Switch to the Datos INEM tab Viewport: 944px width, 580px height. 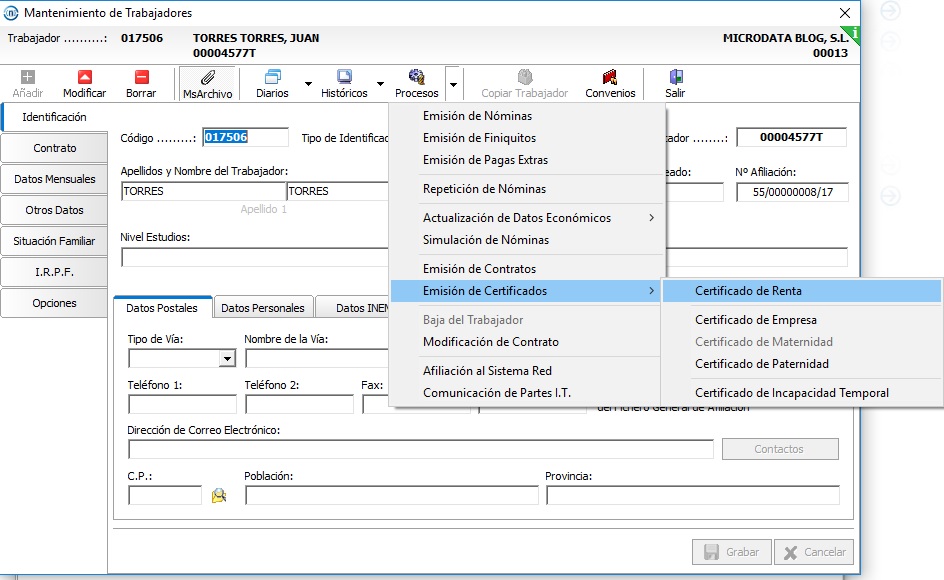[353, 308]
